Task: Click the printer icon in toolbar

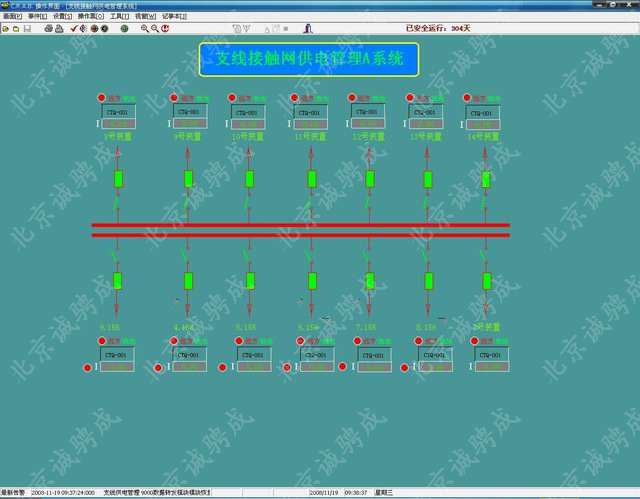Action: pyautogui.click(x=49, y=29)
